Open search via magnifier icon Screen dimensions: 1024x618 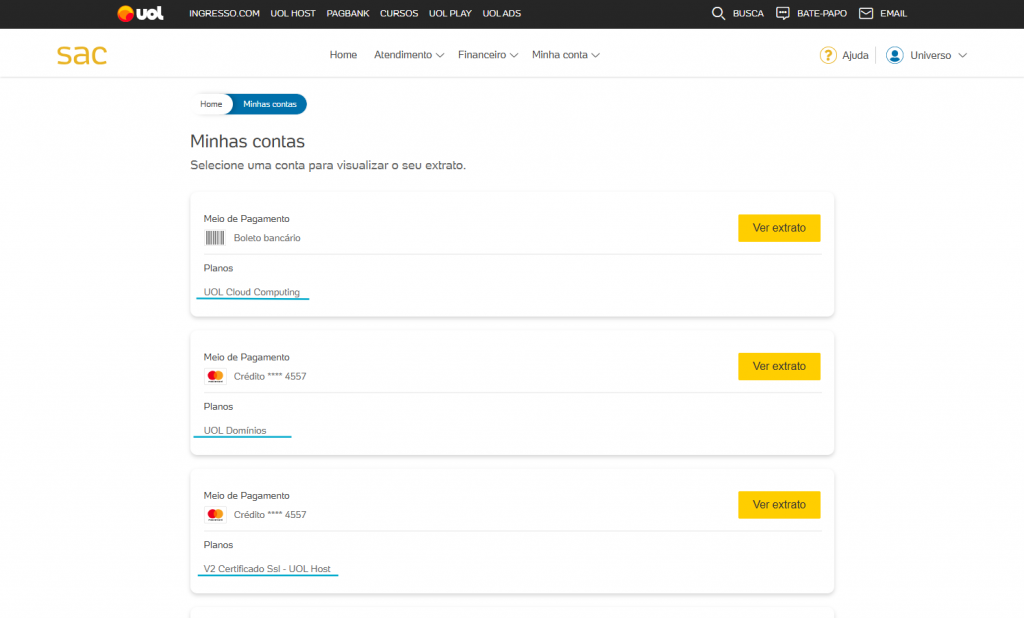(x=718, y=13)
